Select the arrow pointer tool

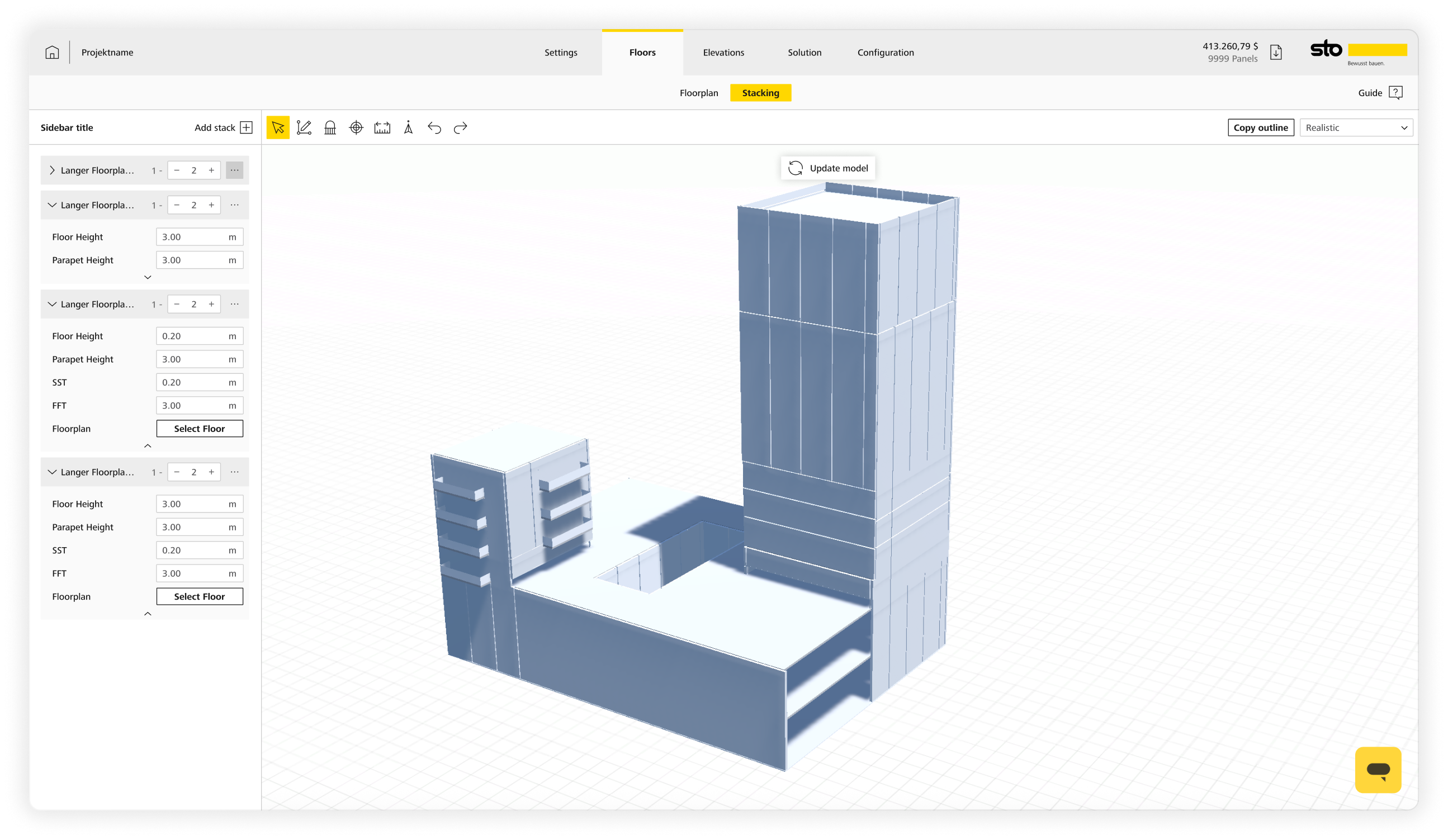(x=277, y=127)
